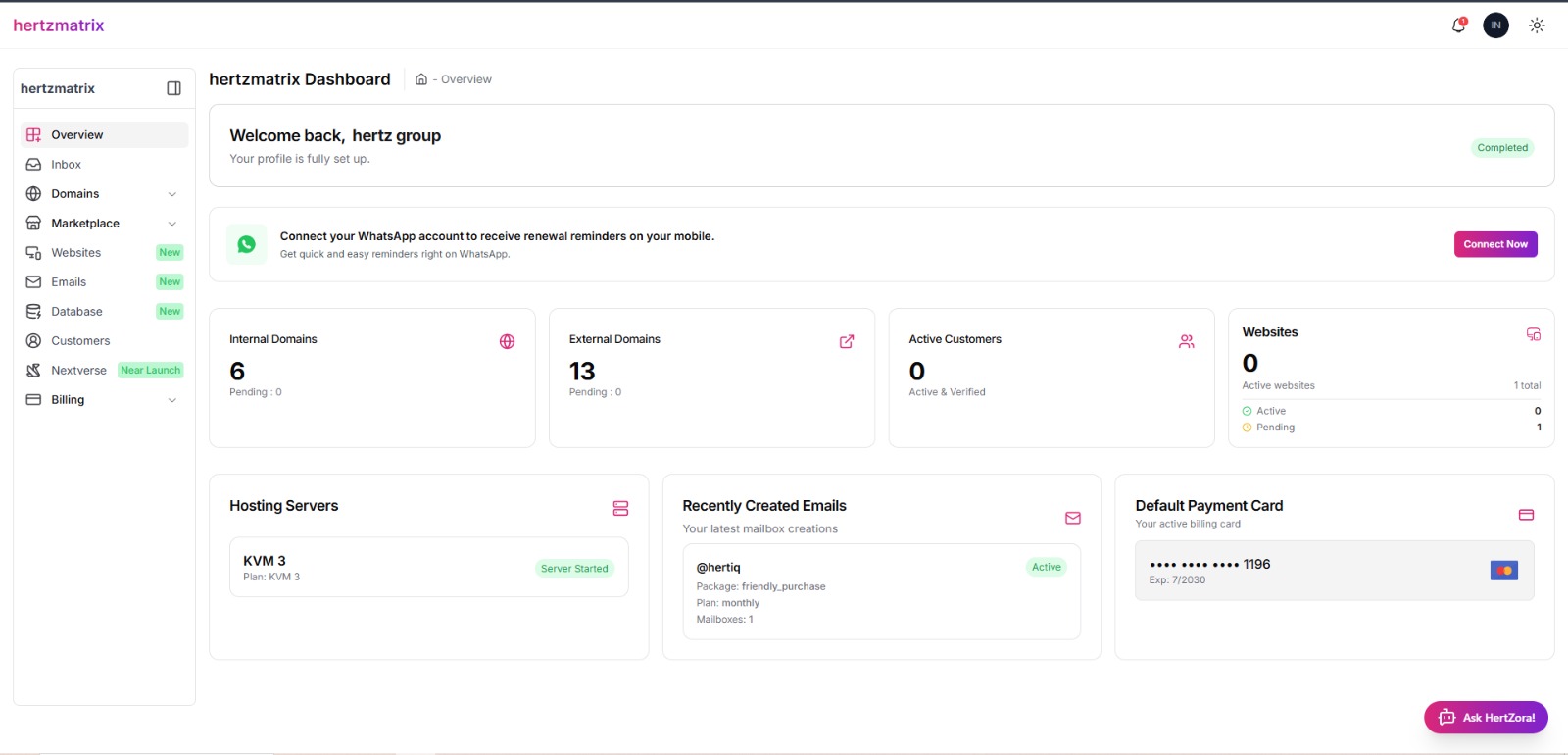Open the Websites sidebar item
The height and width of the screenshot is (755, 1568).
point(104,253)
